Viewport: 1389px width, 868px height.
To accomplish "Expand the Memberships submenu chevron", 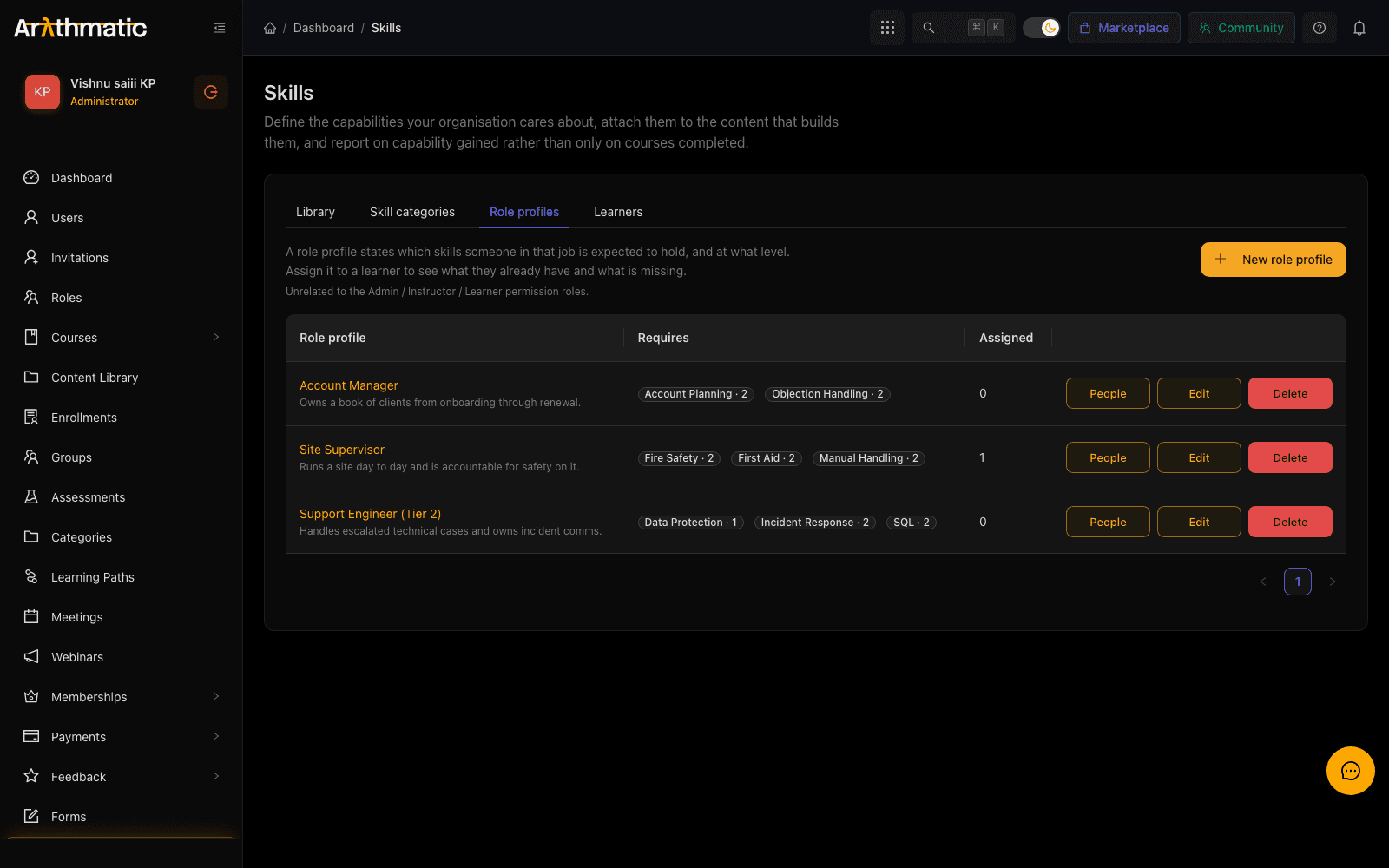I will pyautogui.click(x=216, y=697).
